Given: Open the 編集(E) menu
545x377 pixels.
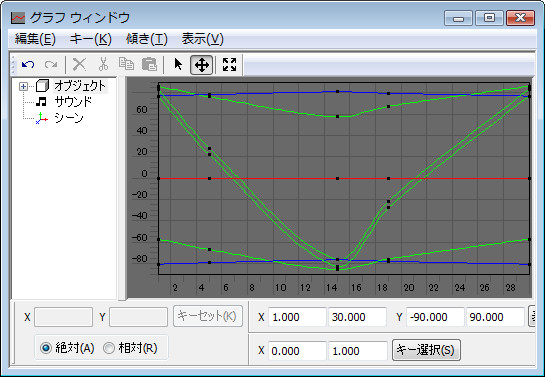Looking at the screenshot, I should point(35,39).
